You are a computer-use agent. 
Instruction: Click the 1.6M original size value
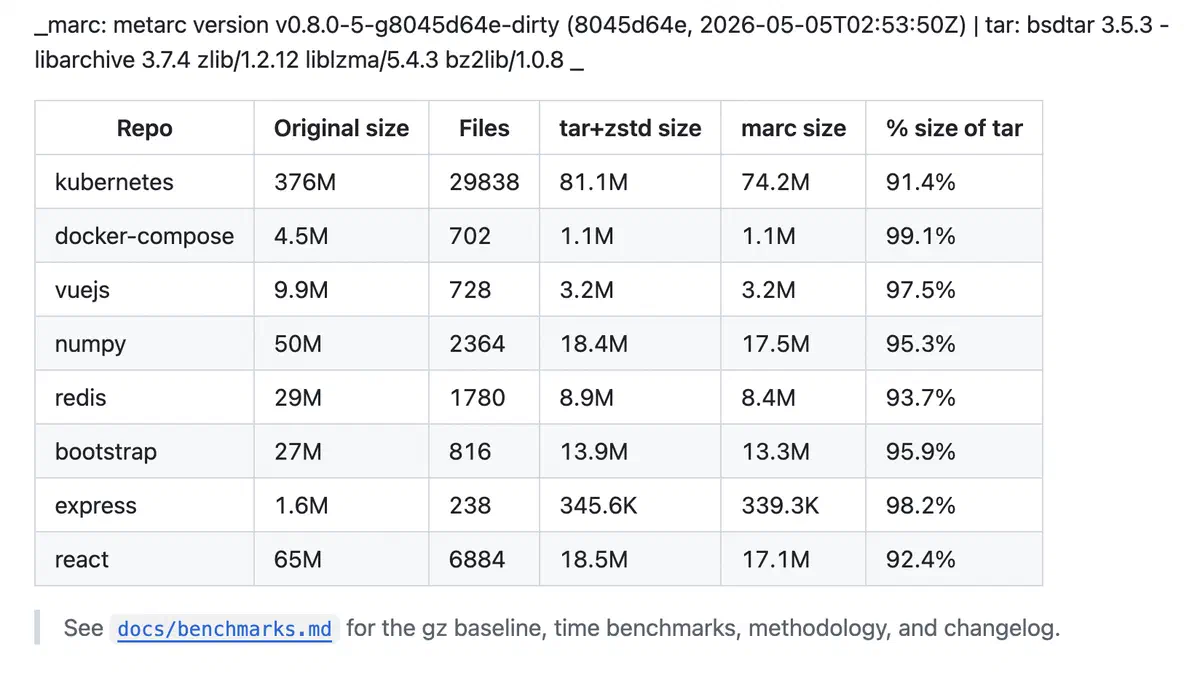tap(301, 506)
